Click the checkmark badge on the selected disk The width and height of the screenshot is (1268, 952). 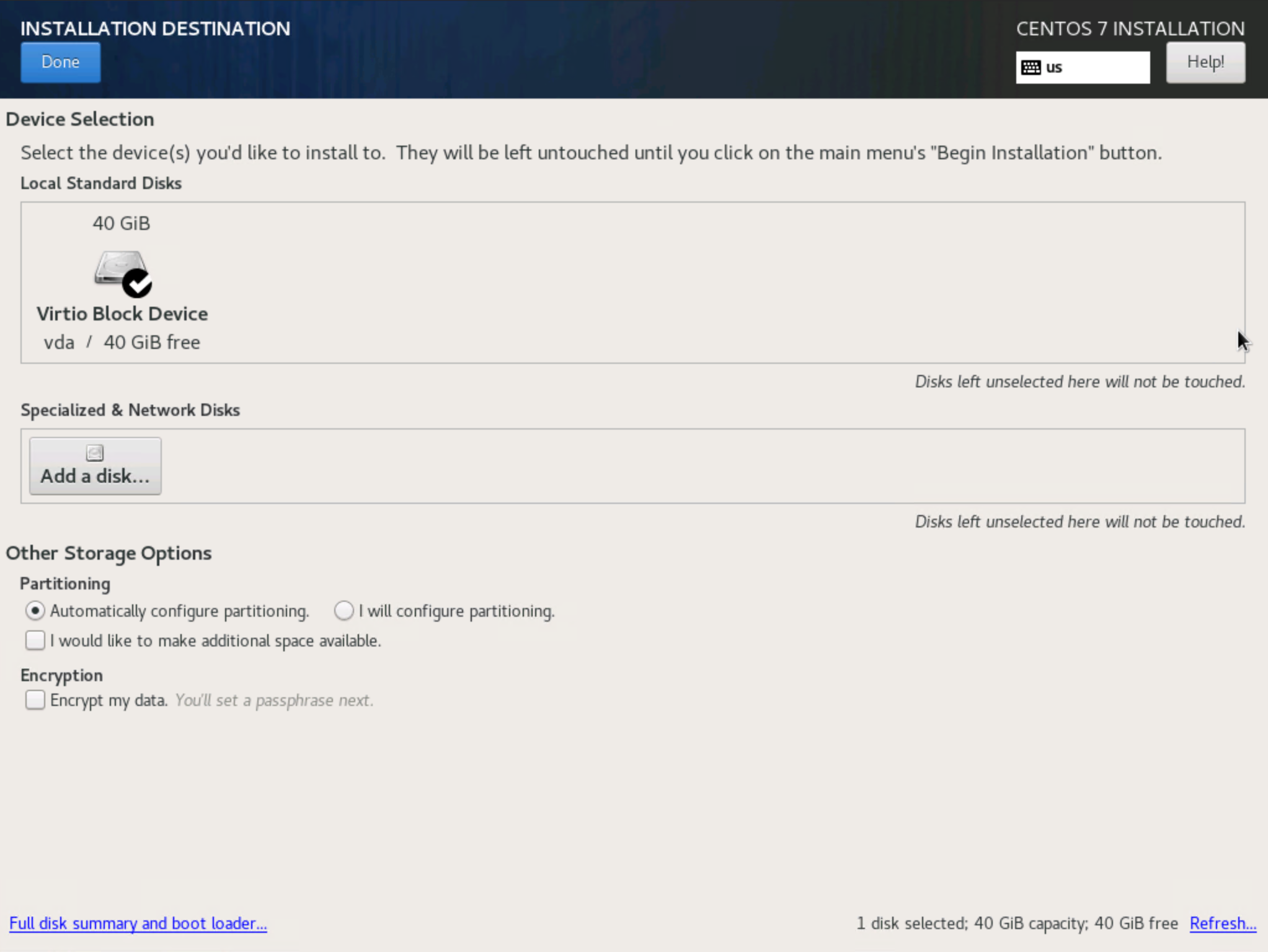click(x=137, y=284)
